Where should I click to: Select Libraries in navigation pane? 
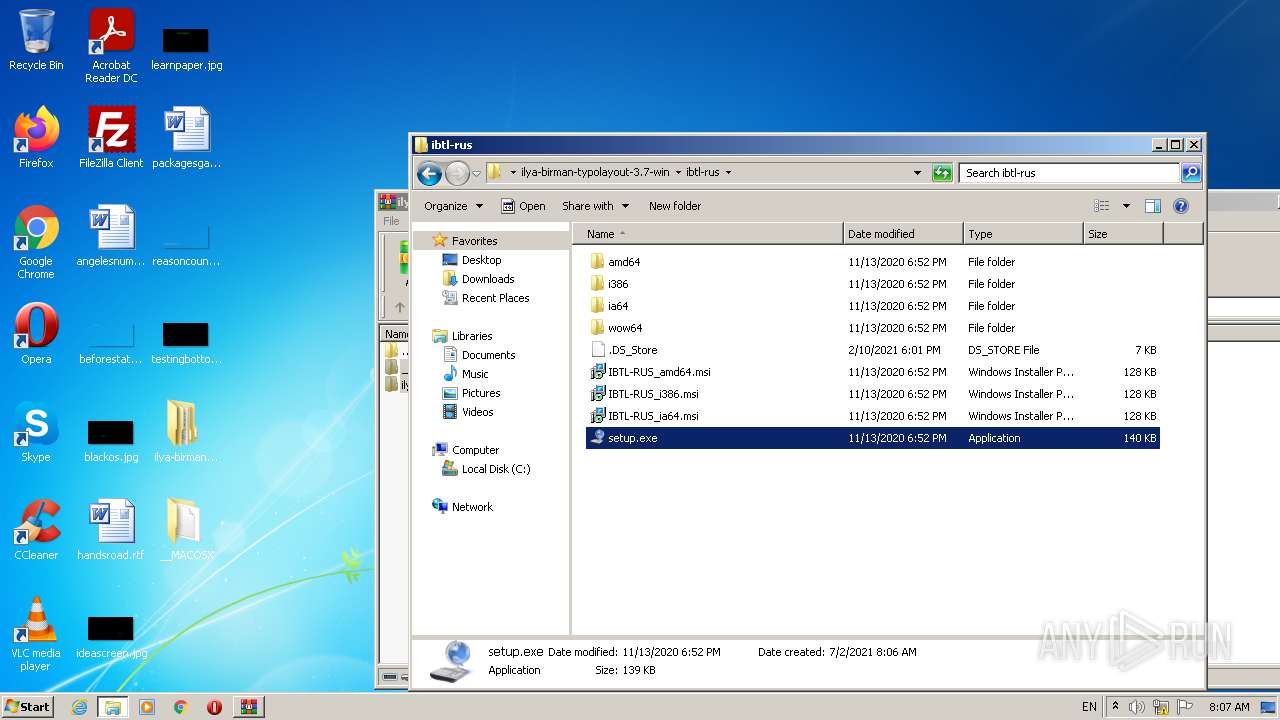(x=471, y=336)
